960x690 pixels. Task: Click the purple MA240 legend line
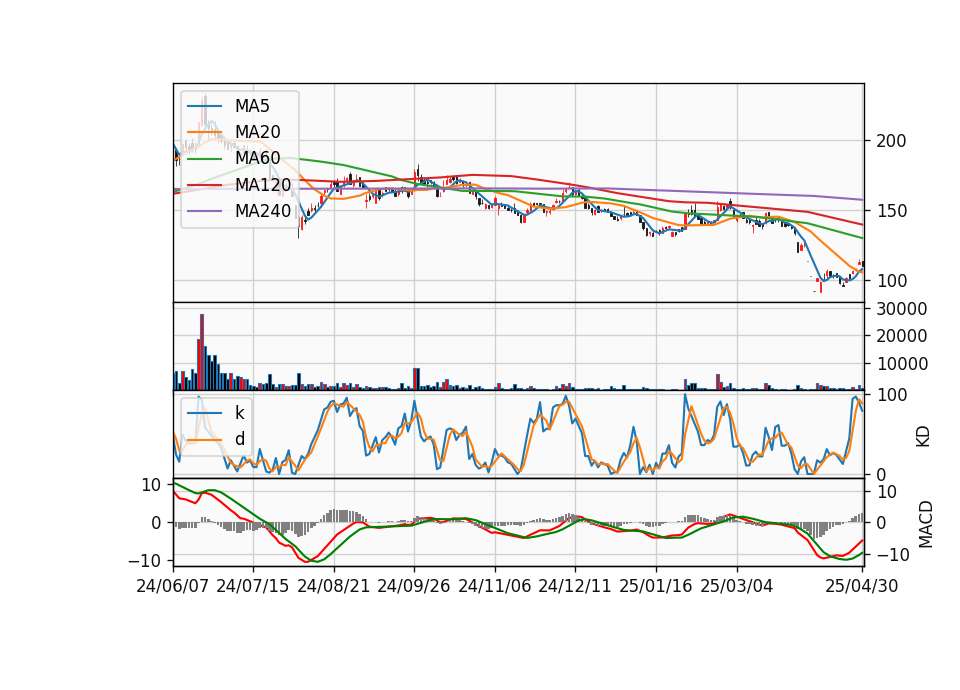[x=204, y=211]
